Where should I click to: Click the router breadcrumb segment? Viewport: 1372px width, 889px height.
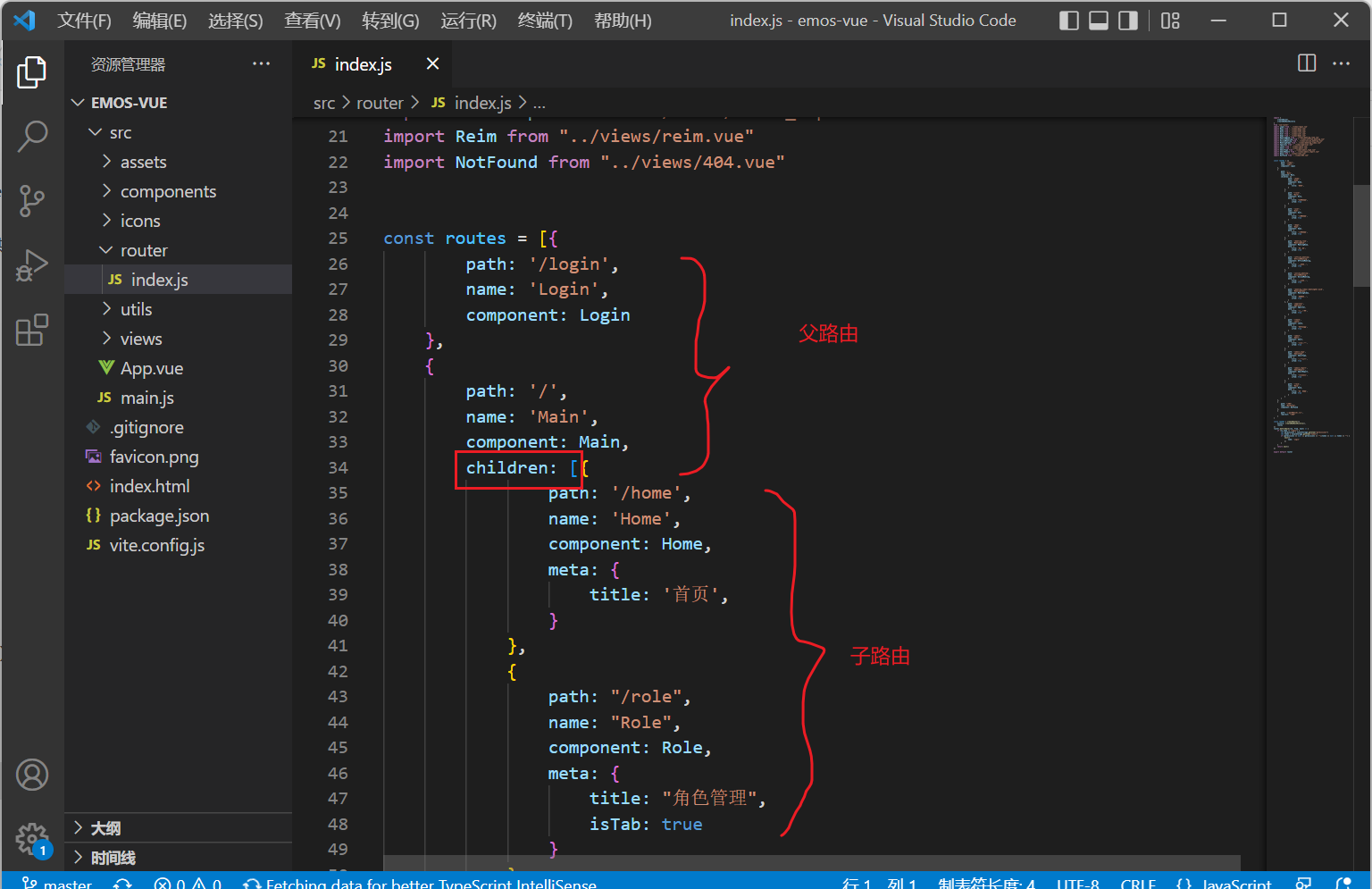pyautogui.click(x=380, y=103)
